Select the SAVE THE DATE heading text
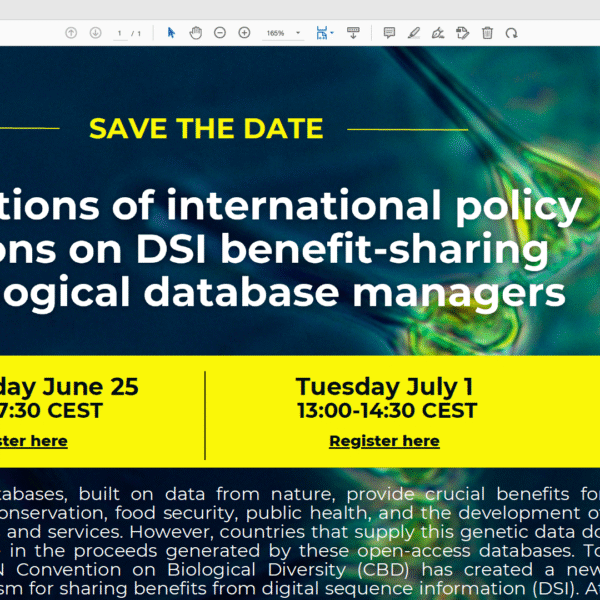Image resolution: width=600 pixels, height=600 pixels. pos(206,128)
